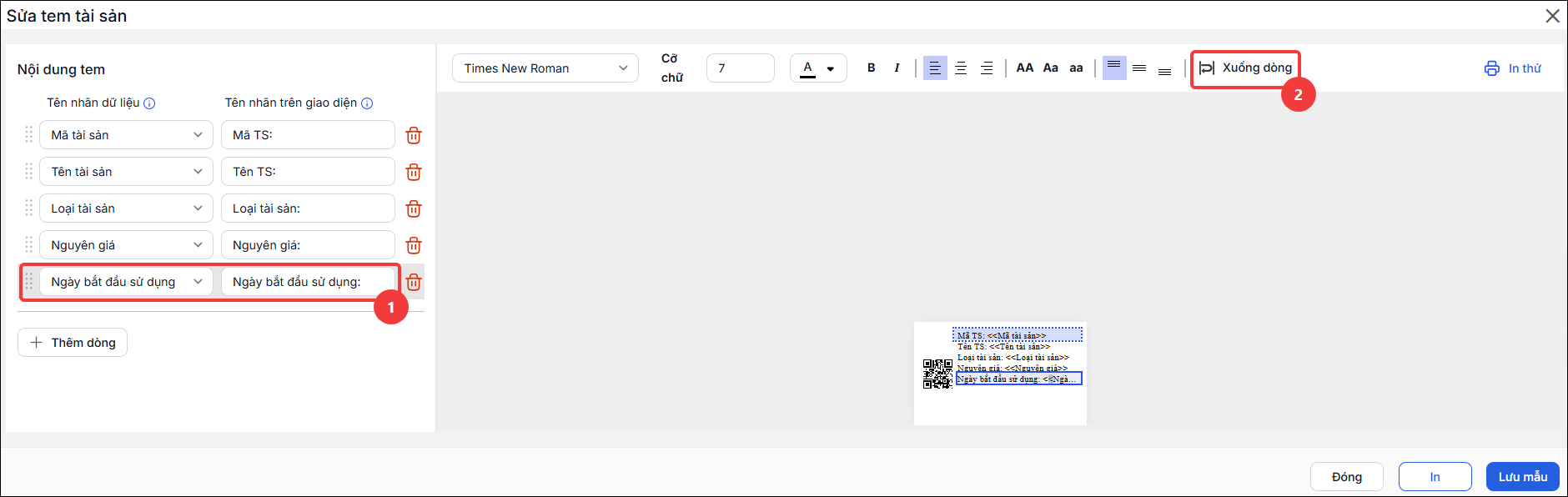Edit the Tên TS: label field
The height and width of the screenshot is (497, 1568).
tap(308, 172)
